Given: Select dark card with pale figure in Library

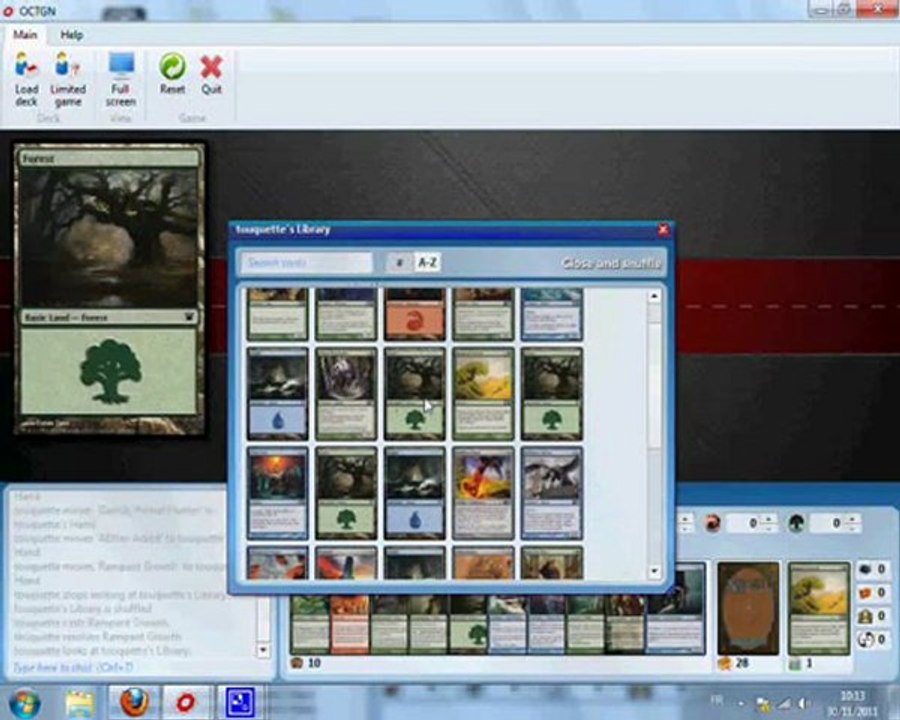Looking at the screenshot, I should point(346,394).
